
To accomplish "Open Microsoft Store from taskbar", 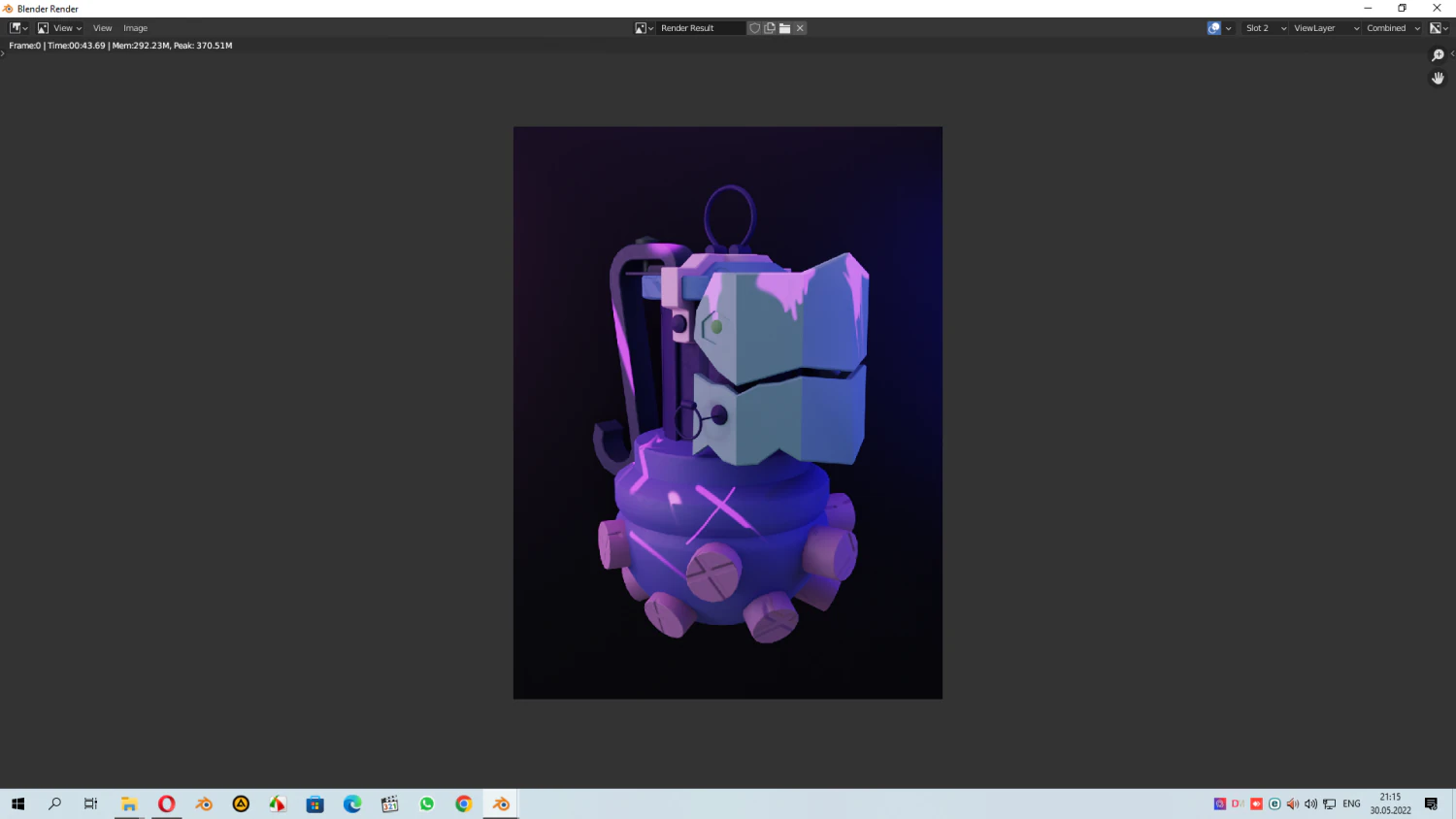I will (x=314, y=803).
